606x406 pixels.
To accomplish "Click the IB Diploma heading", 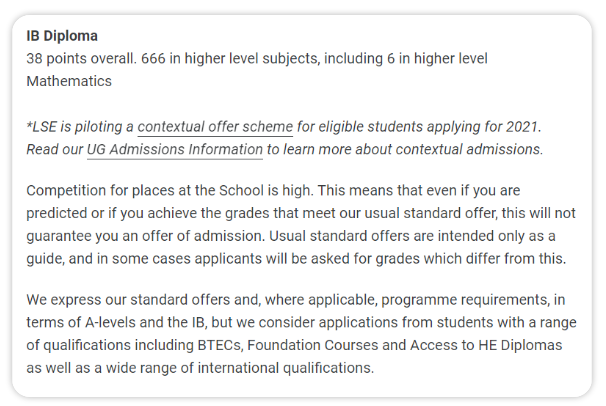I will click(62, 36).
